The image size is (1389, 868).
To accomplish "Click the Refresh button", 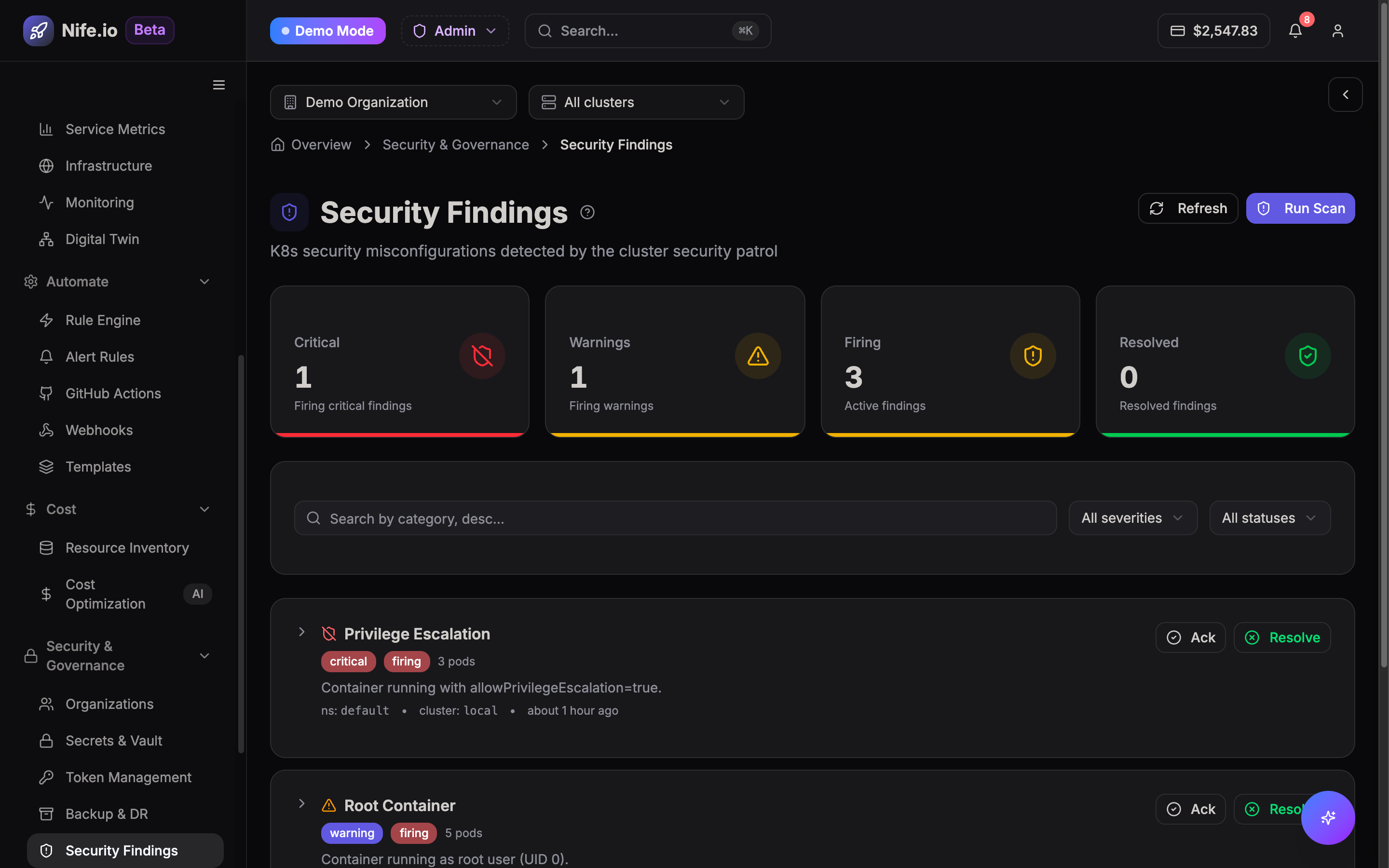I will point(1187,208).
